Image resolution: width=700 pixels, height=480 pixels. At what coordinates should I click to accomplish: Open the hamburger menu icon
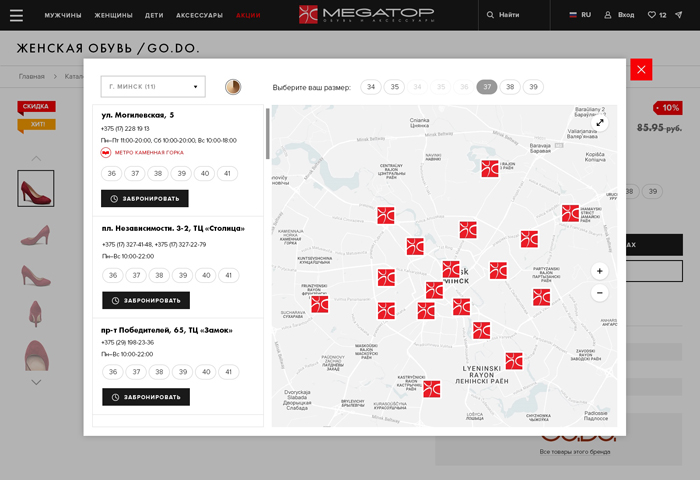(x=17, y=15)
